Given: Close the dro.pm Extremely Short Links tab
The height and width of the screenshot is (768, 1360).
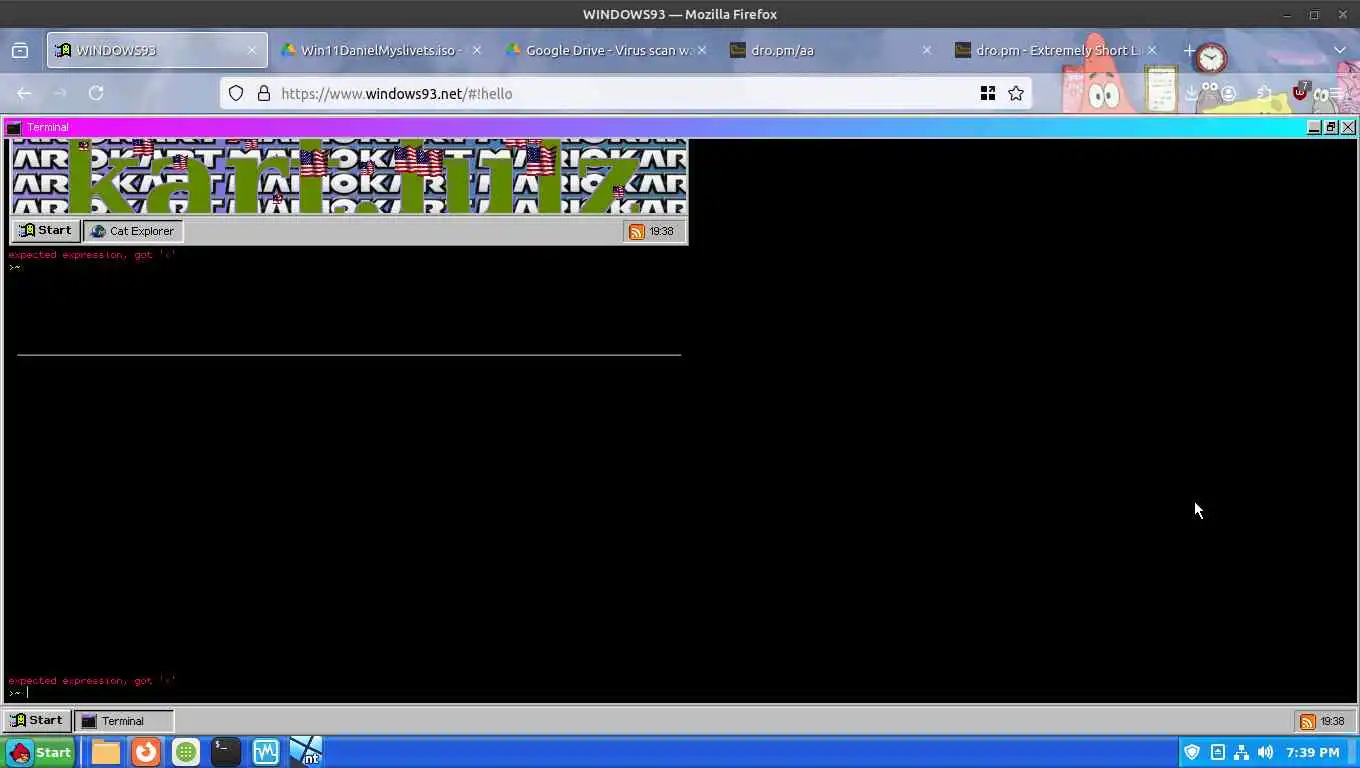Looking at the screenshot, I should click(x=1152, y=50).
